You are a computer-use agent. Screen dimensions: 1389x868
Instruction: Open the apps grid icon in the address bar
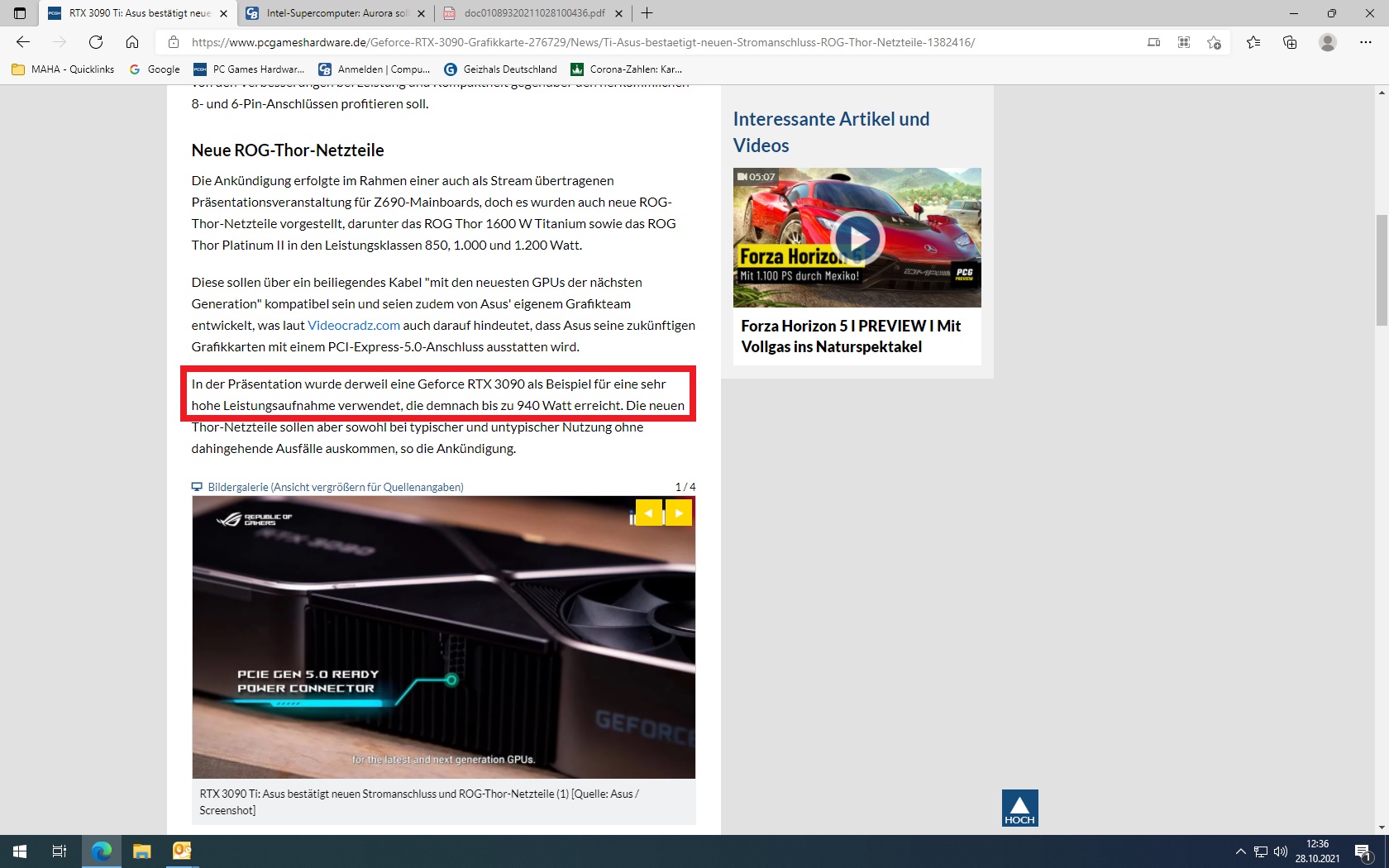pos(1184,42)
